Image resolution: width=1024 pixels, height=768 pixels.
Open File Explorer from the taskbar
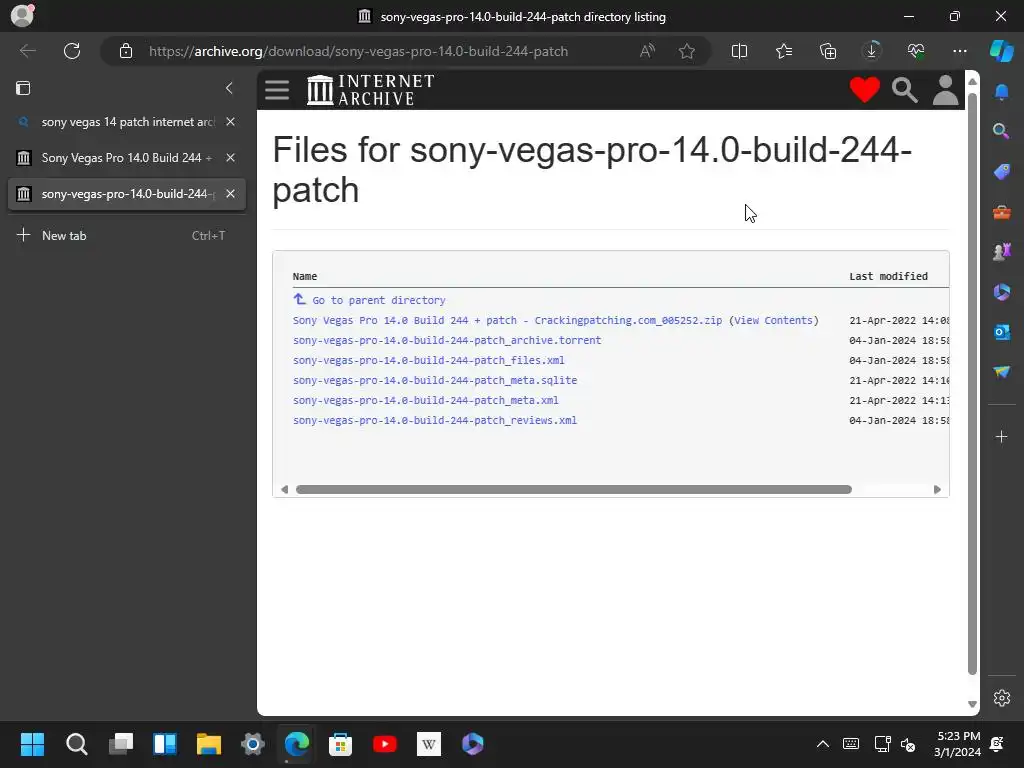point(209,744)
